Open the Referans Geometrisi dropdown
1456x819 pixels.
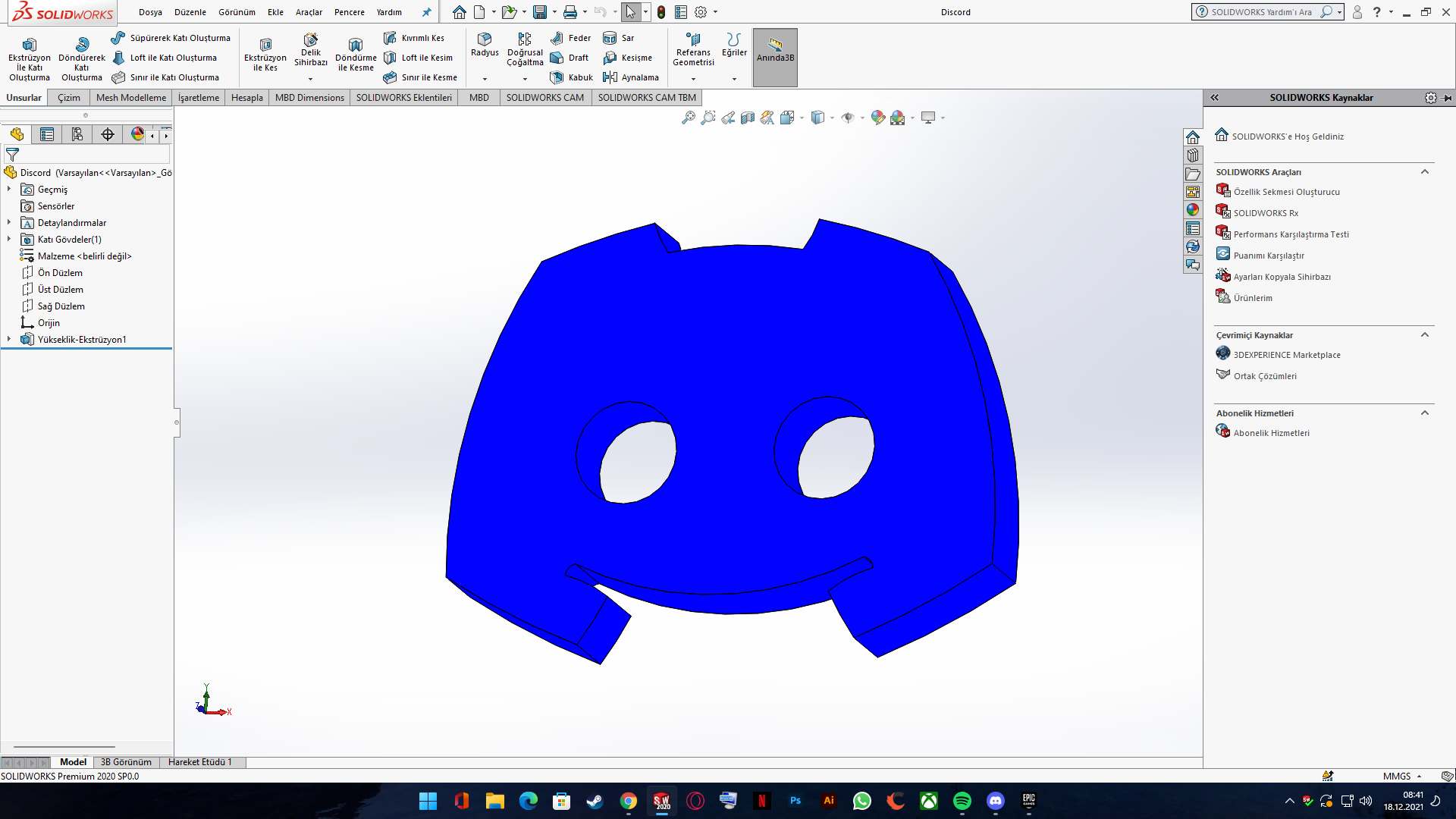[693, 79]
